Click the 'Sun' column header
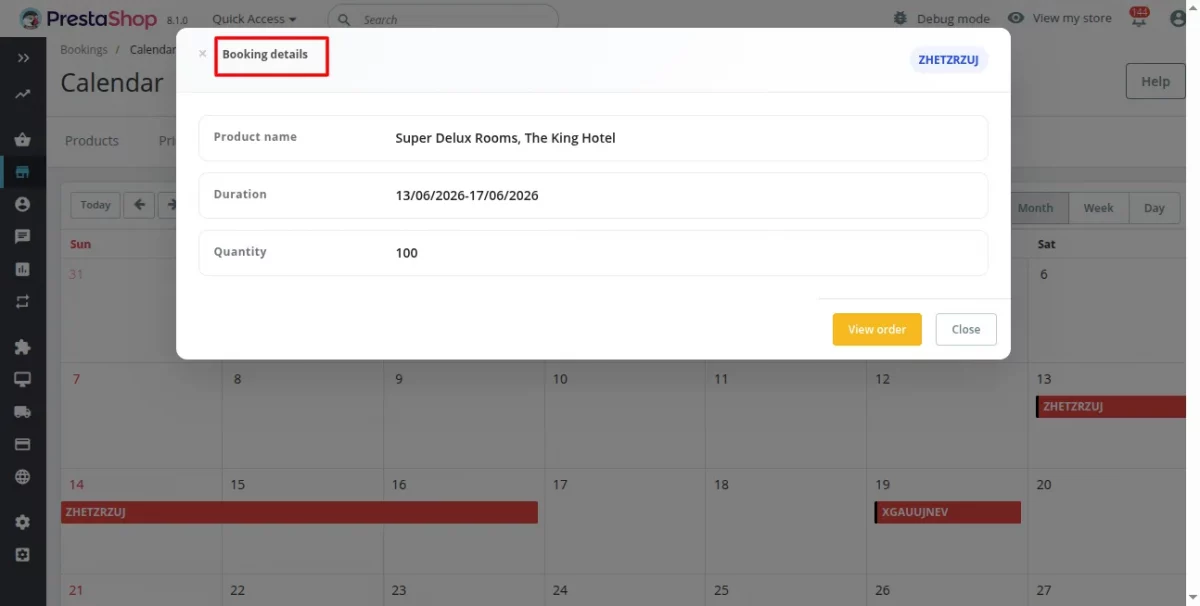Screen dimensions: 1200x606 pos(80,244)
